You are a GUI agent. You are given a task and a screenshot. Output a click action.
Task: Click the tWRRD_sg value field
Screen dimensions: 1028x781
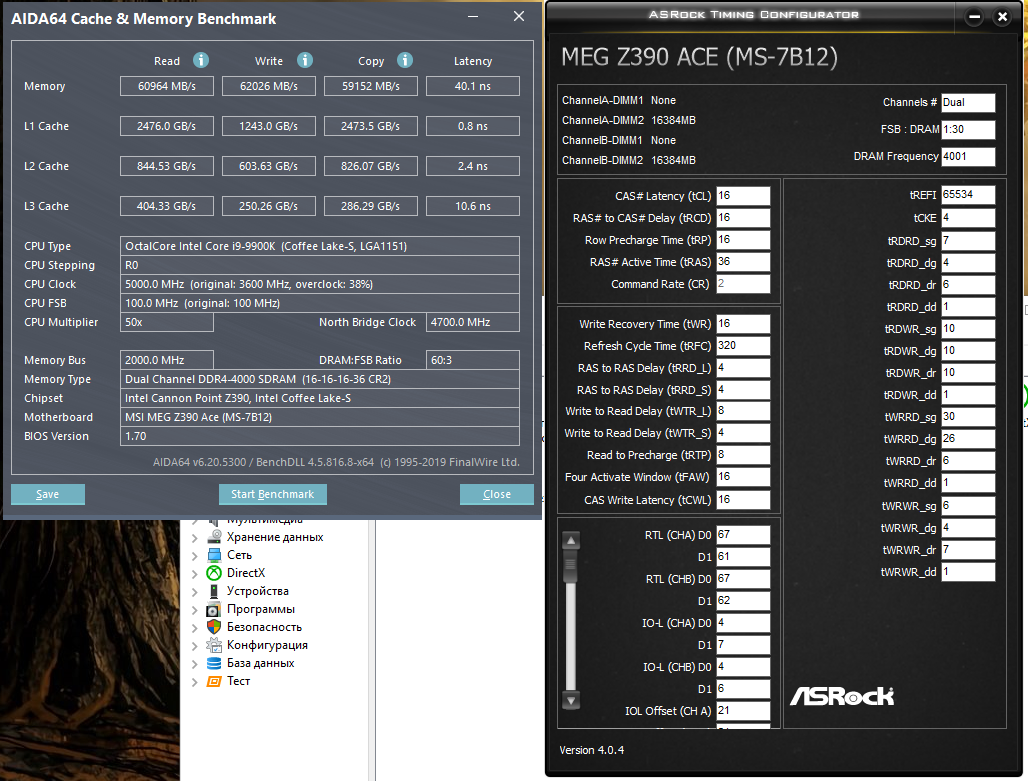click(968, 417)
